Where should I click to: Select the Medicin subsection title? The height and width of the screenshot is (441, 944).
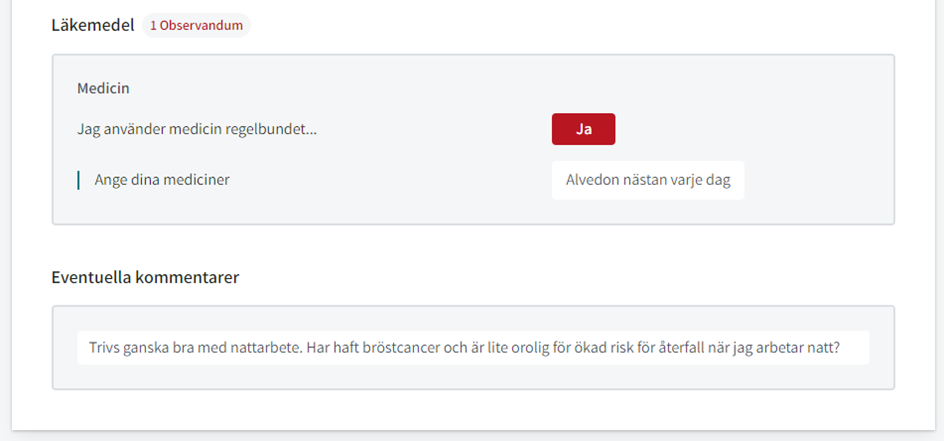pos(103,88)
